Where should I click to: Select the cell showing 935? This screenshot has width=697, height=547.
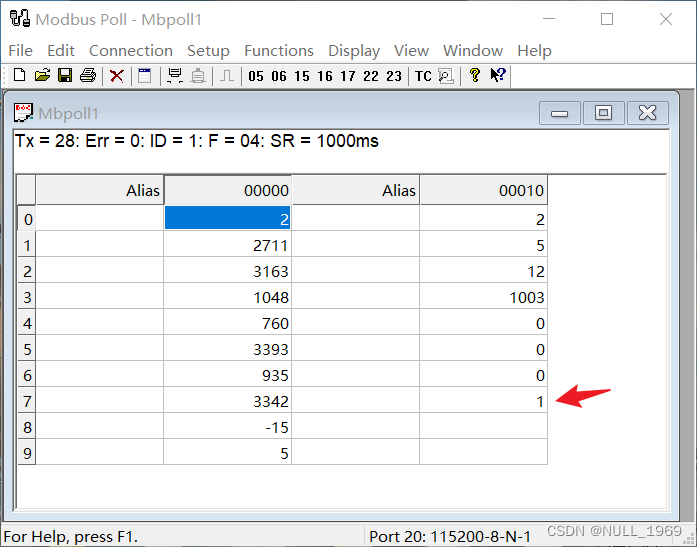pos(228,374)
